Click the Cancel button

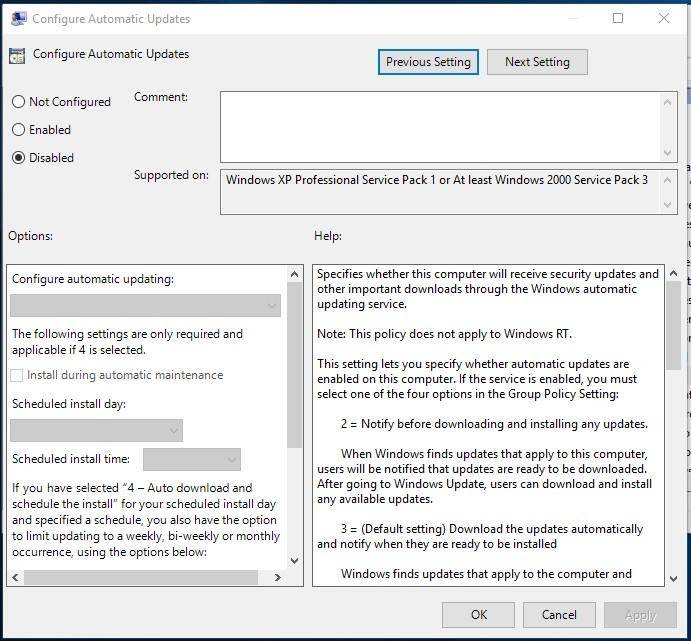click(x=559, y=615)
